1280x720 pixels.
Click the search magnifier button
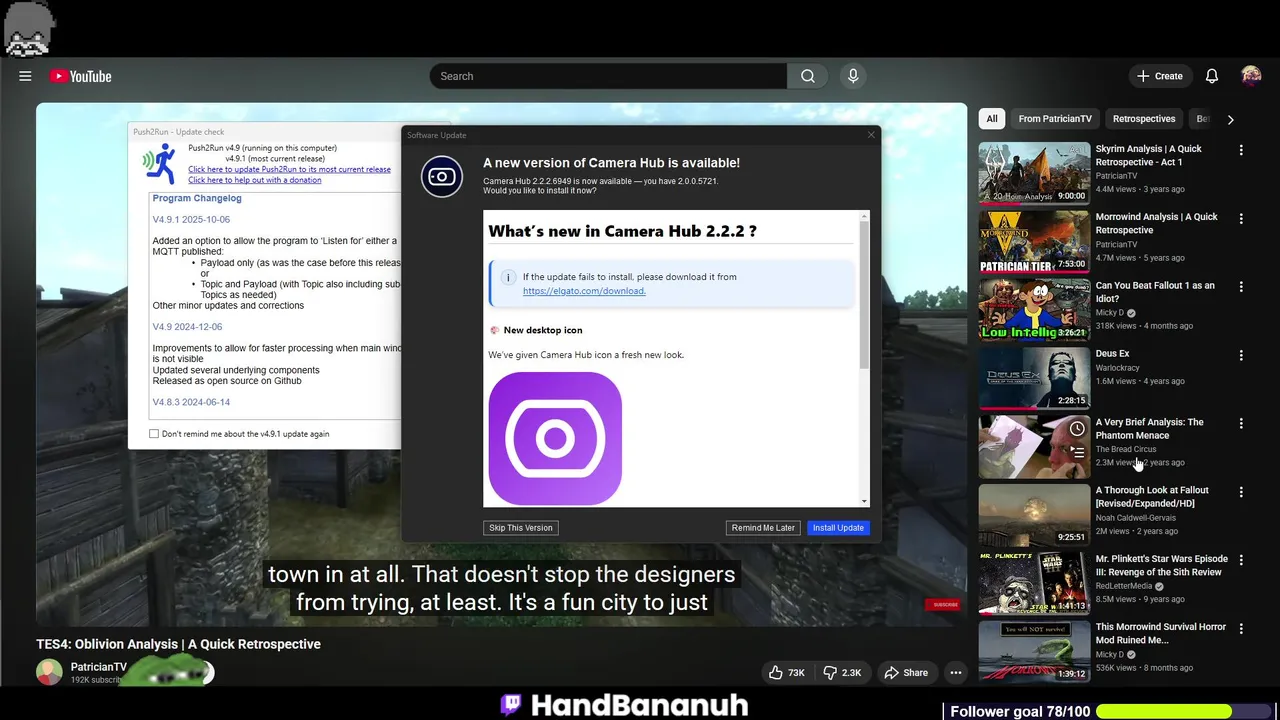(x=808, y=76)
